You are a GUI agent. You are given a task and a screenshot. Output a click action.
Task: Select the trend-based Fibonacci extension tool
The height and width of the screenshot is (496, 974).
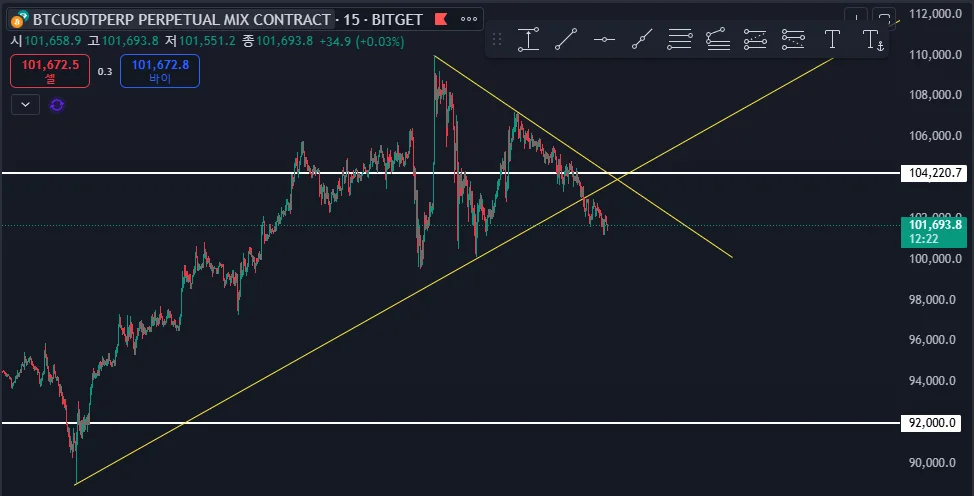[717, 39]
